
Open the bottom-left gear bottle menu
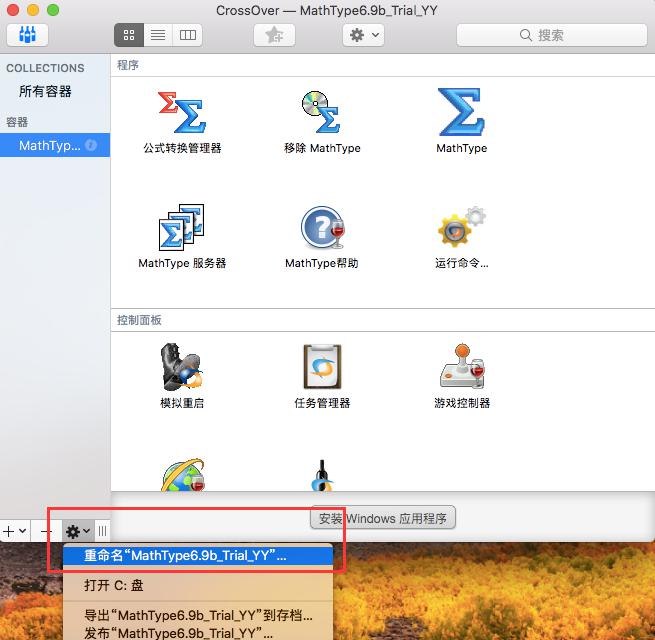point(77,531)
